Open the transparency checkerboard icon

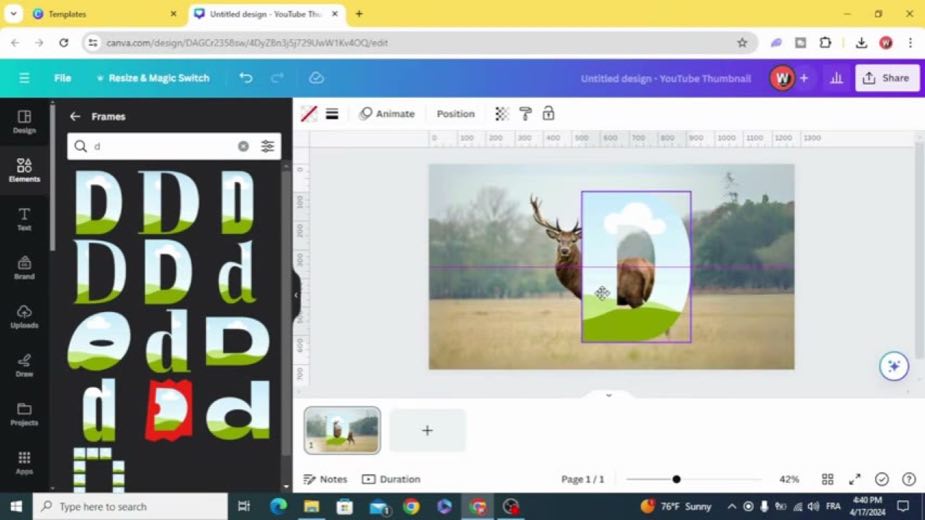point(501,114)
